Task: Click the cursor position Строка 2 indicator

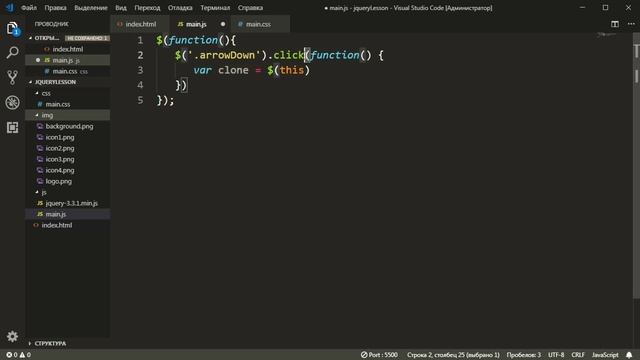Action: [x=453, y=355]
